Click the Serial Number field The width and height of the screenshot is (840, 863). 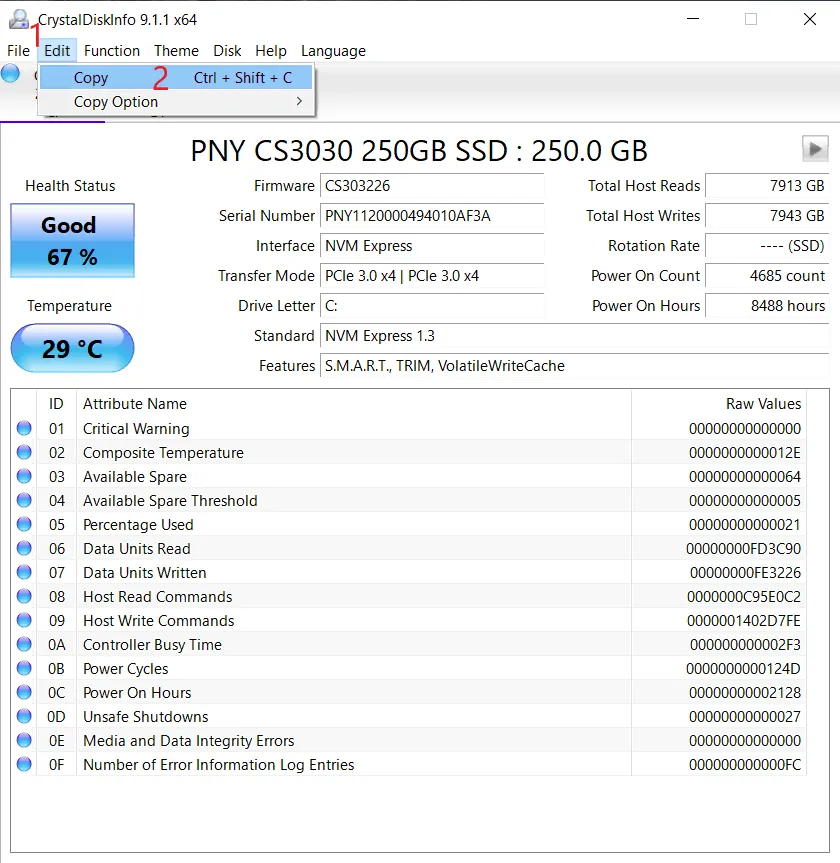click(432, 216)
